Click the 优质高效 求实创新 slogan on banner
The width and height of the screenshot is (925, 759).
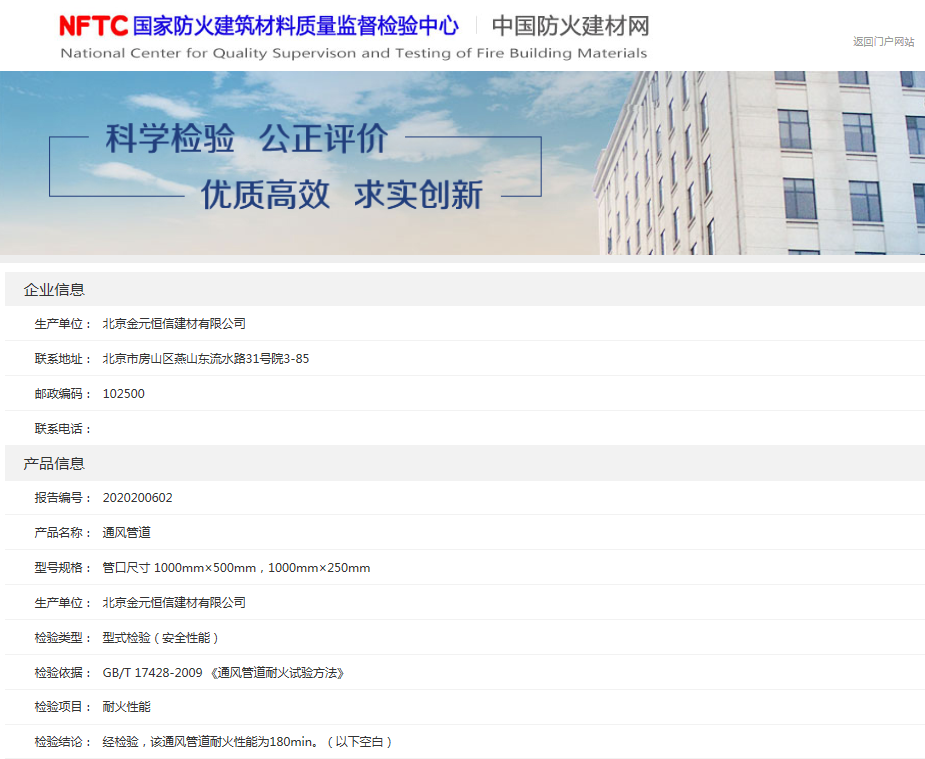(x=341, y=194)
